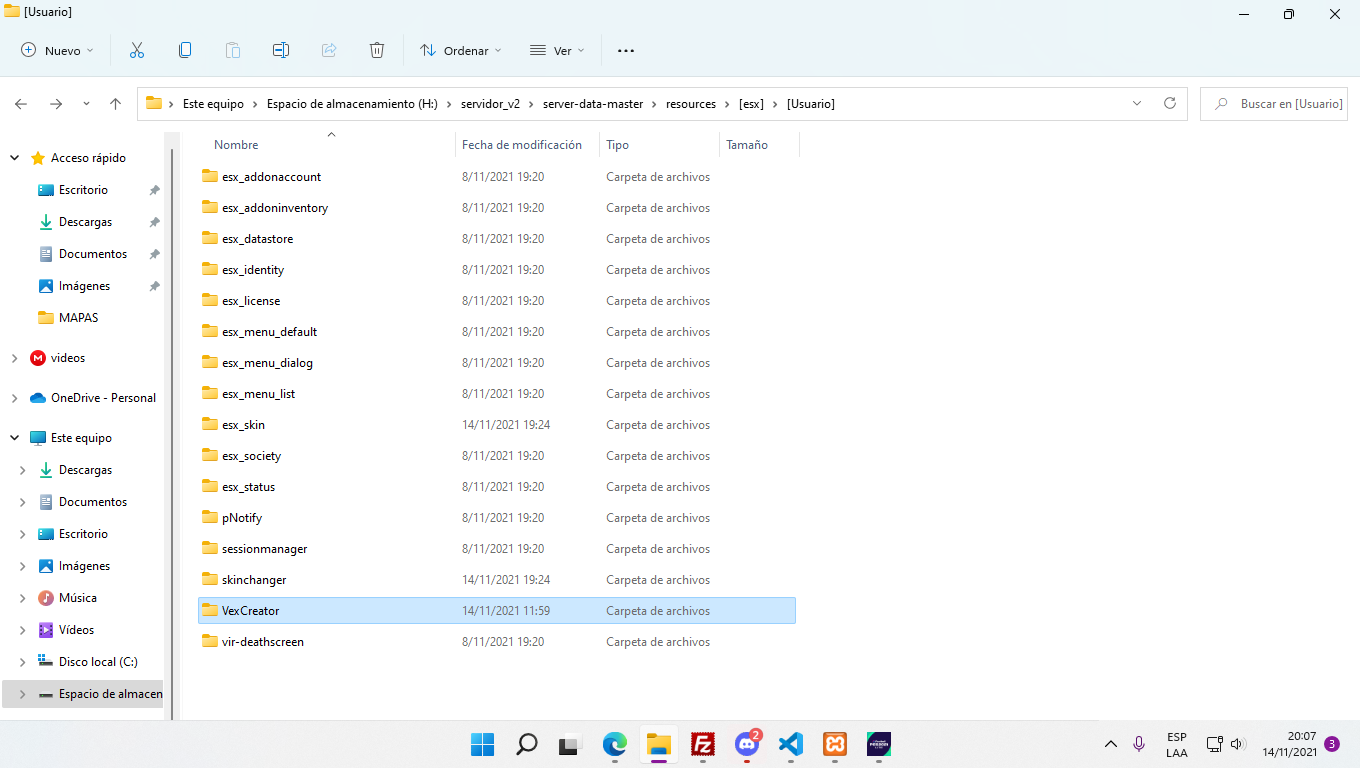Click the microphone icon in system tray

pos(1138,744)
